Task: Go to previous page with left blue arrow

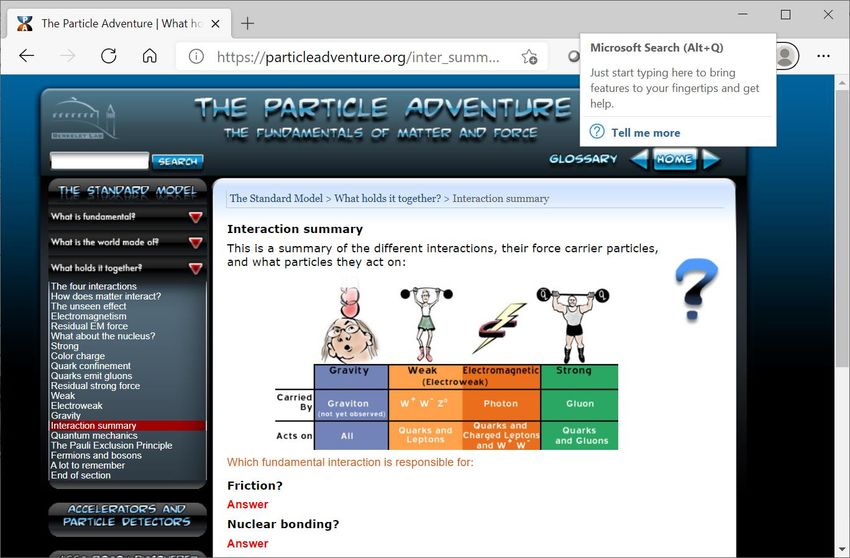Action: point(639,159)
